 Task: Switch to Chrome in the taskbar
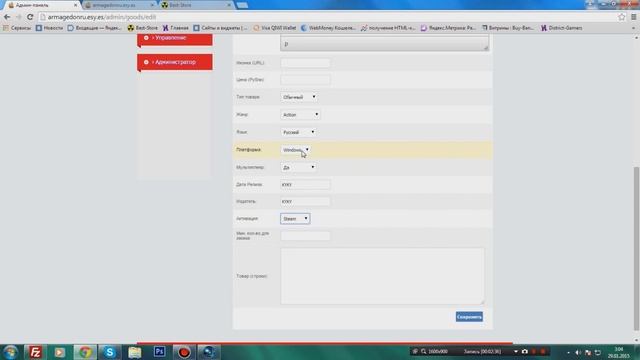[x=85, y=352]
